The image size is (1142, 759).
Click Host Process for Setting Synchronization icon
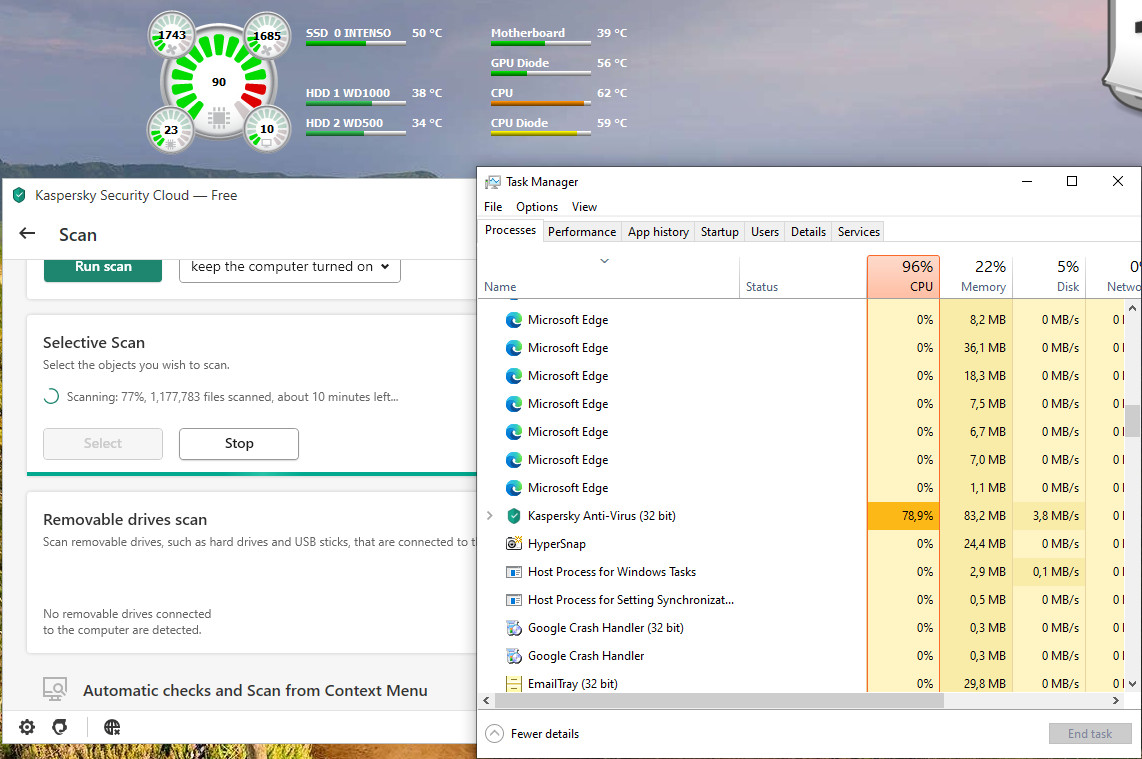point(513,600)
